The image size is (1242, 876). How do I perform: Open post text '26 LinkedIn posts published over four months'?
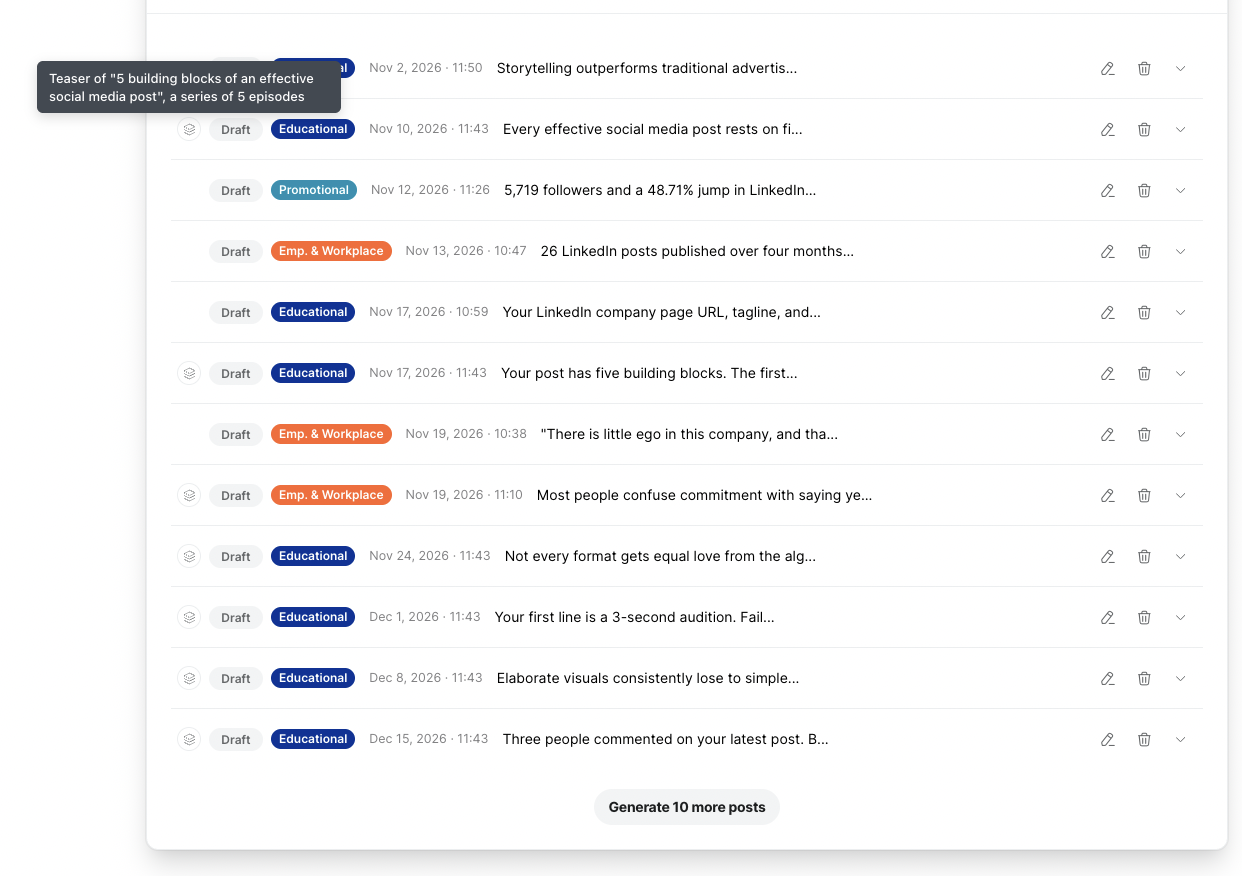697,251
